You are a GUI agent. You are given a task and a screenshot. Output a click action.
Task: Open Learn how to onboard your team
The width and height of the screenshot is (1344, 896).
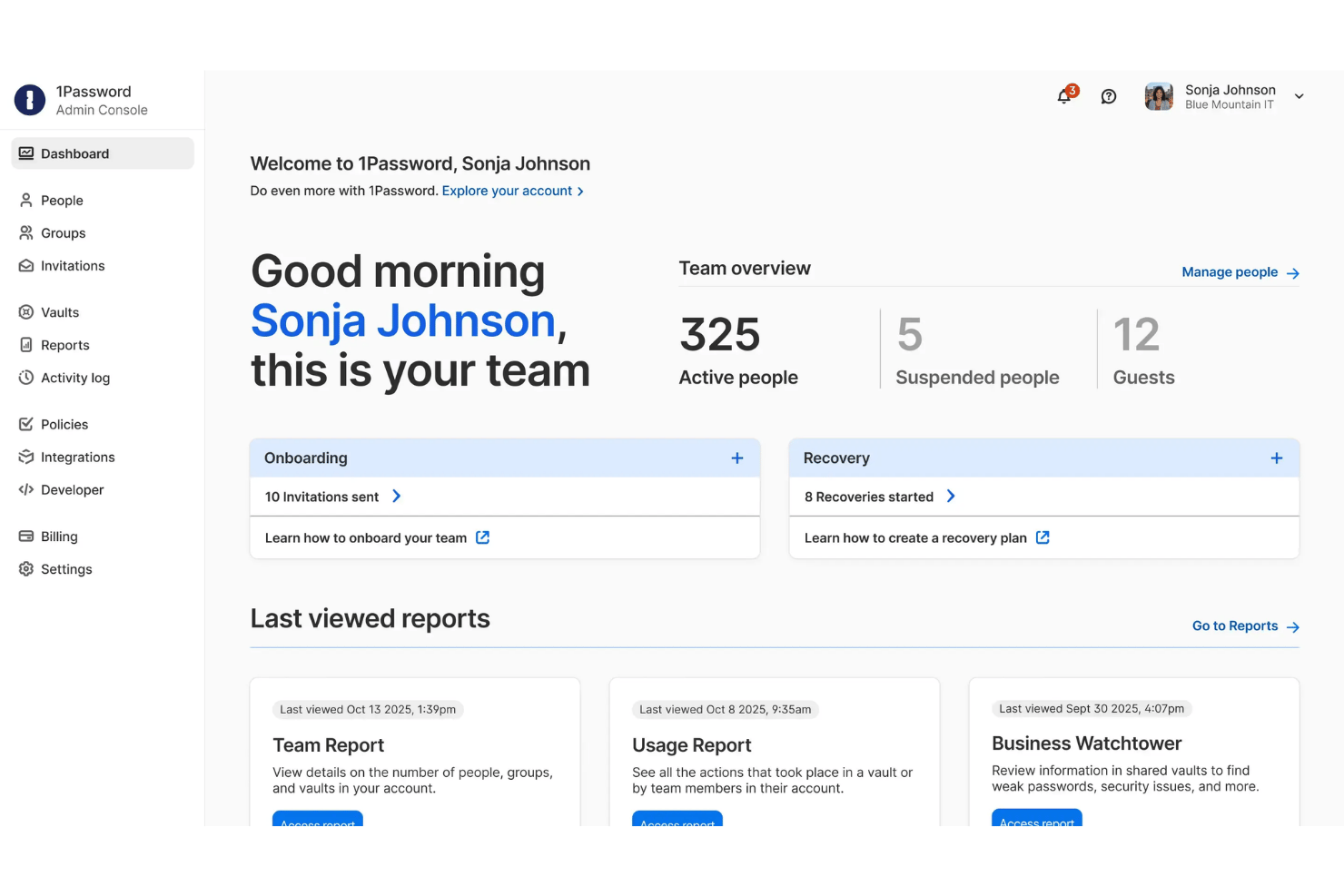(366, 537)
